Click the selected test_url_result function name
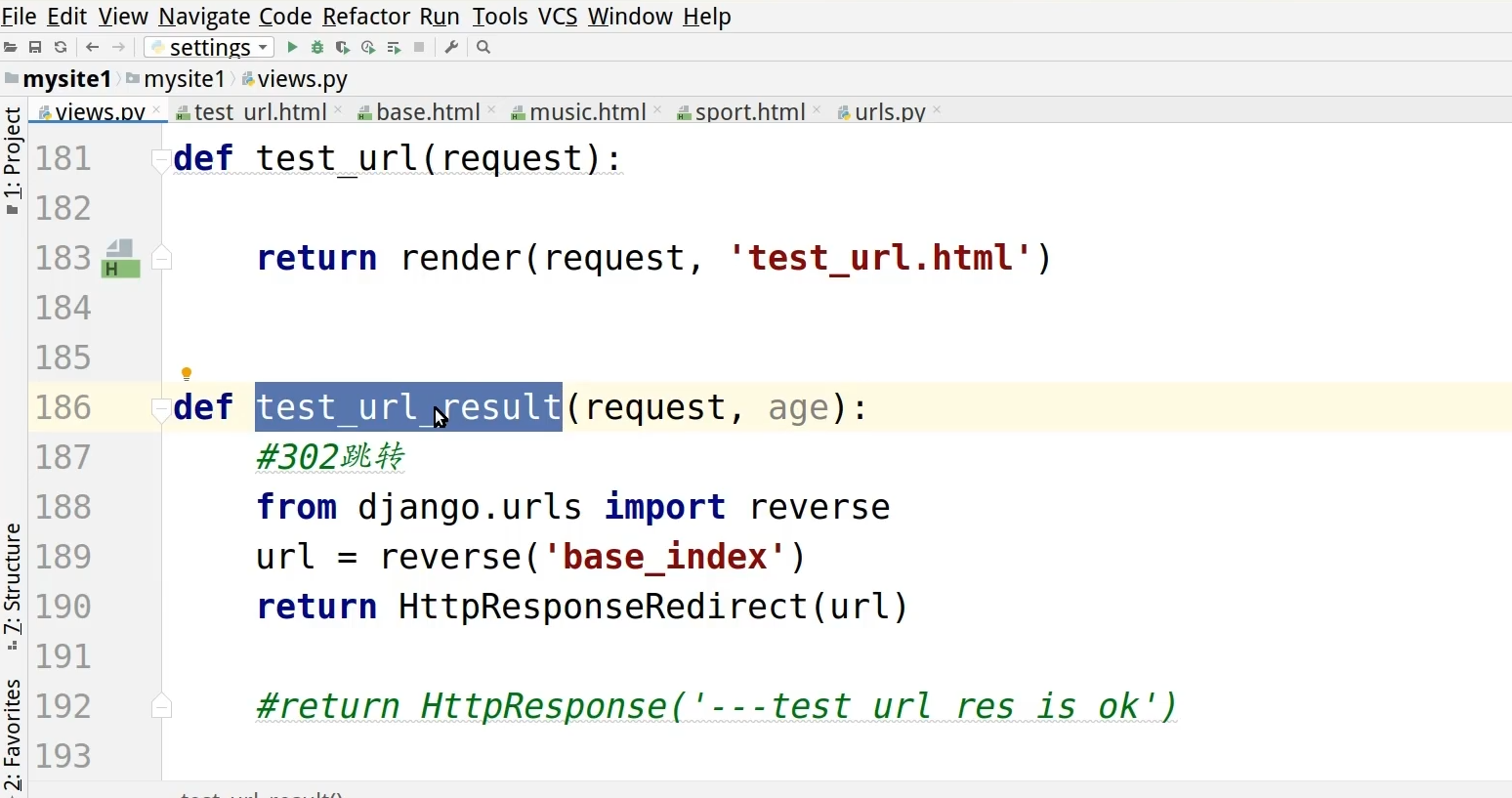1512x798 pixels. [408, 407]
